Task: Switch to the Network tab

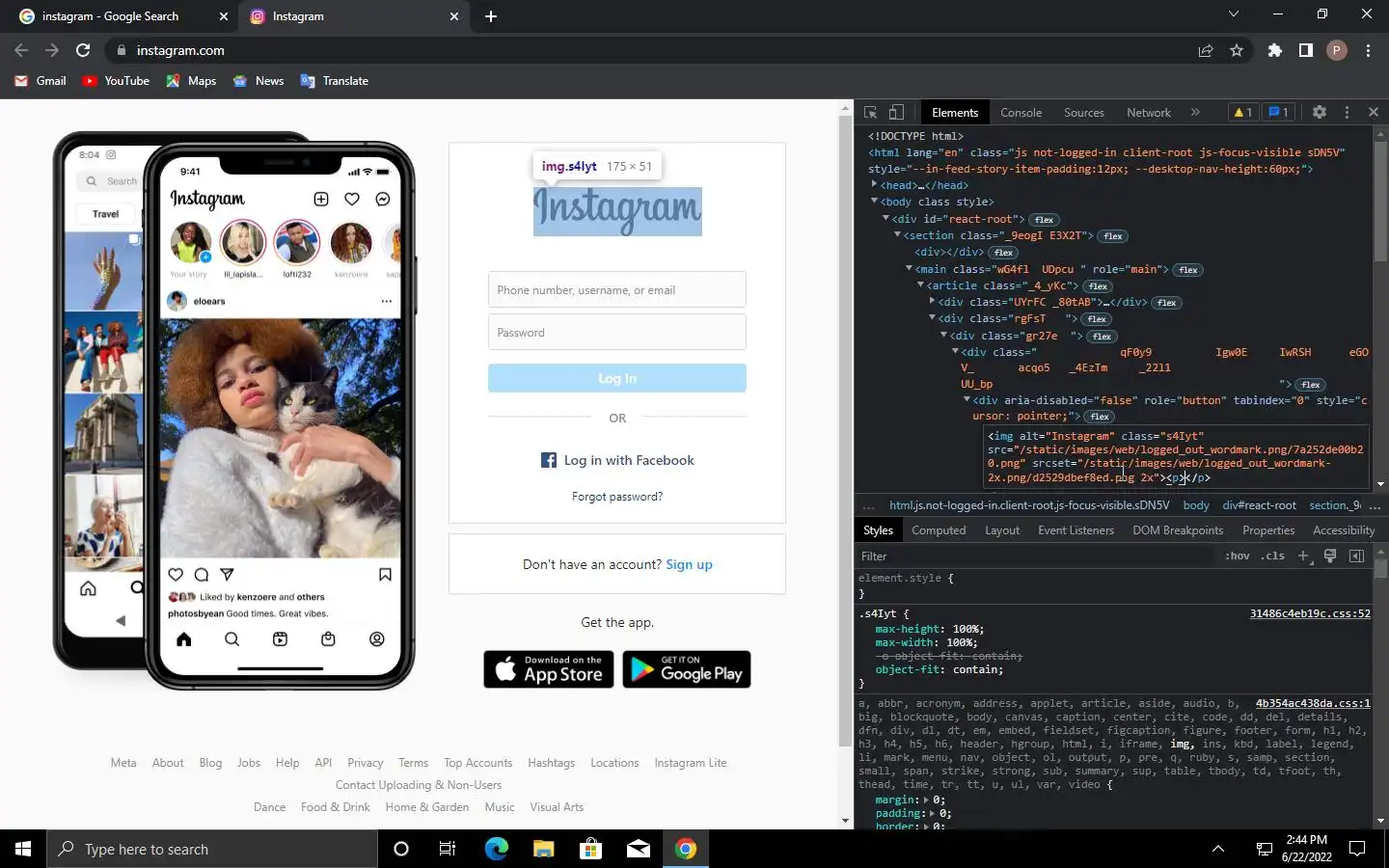Action: click(x=1148, y=112)
